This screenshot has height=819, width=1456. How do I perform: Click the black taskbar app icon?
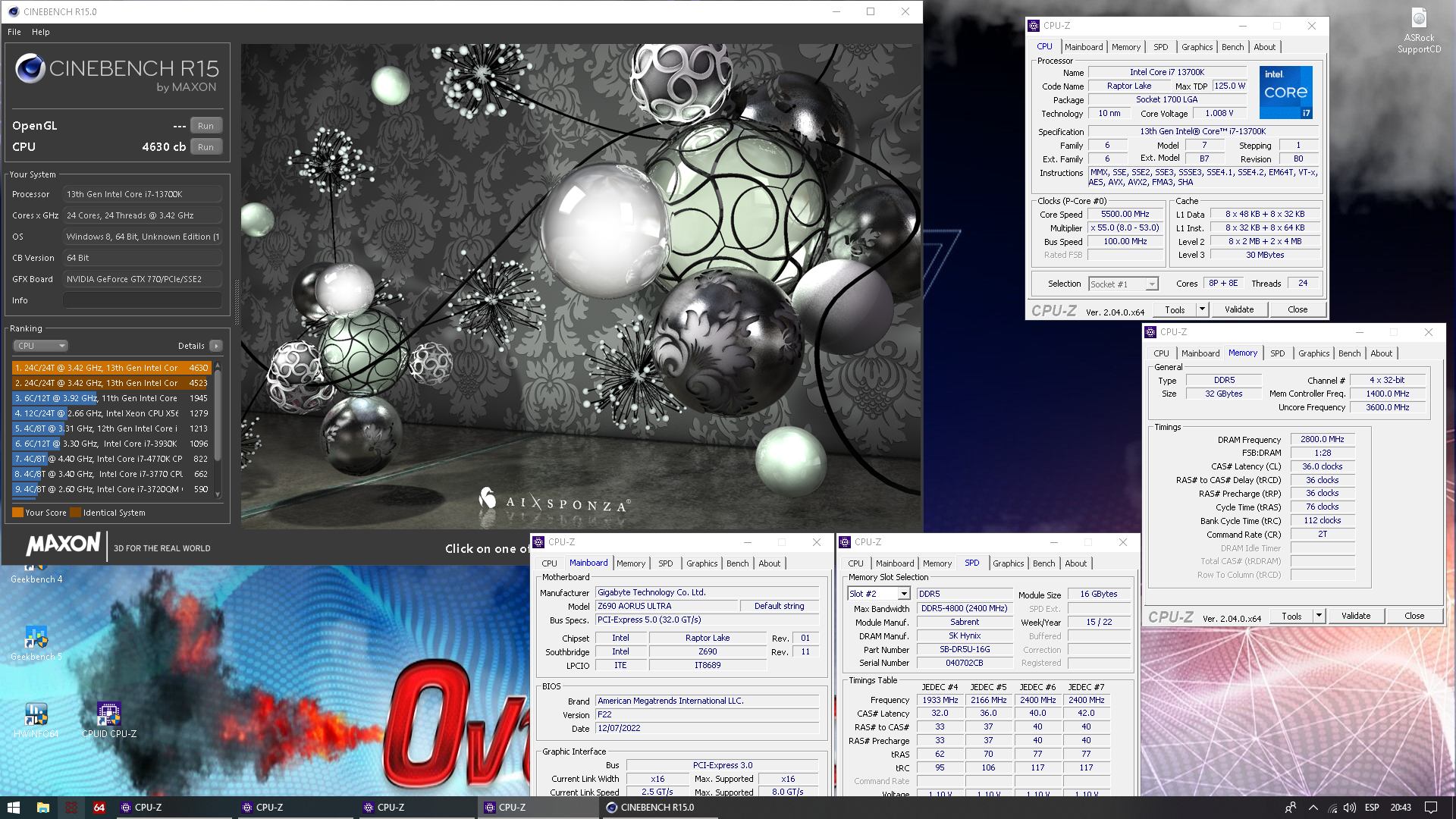(x=71, y=808)
